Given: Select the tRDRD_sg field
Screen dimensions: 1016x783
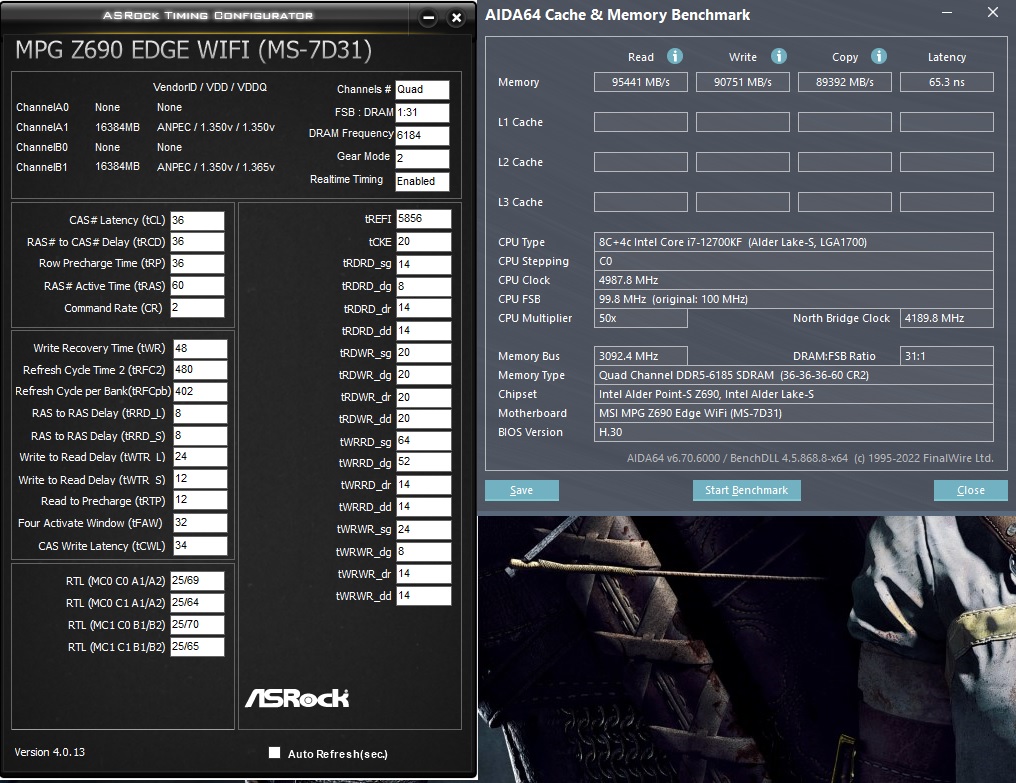Looking at the screenshot, I should 423,264.
